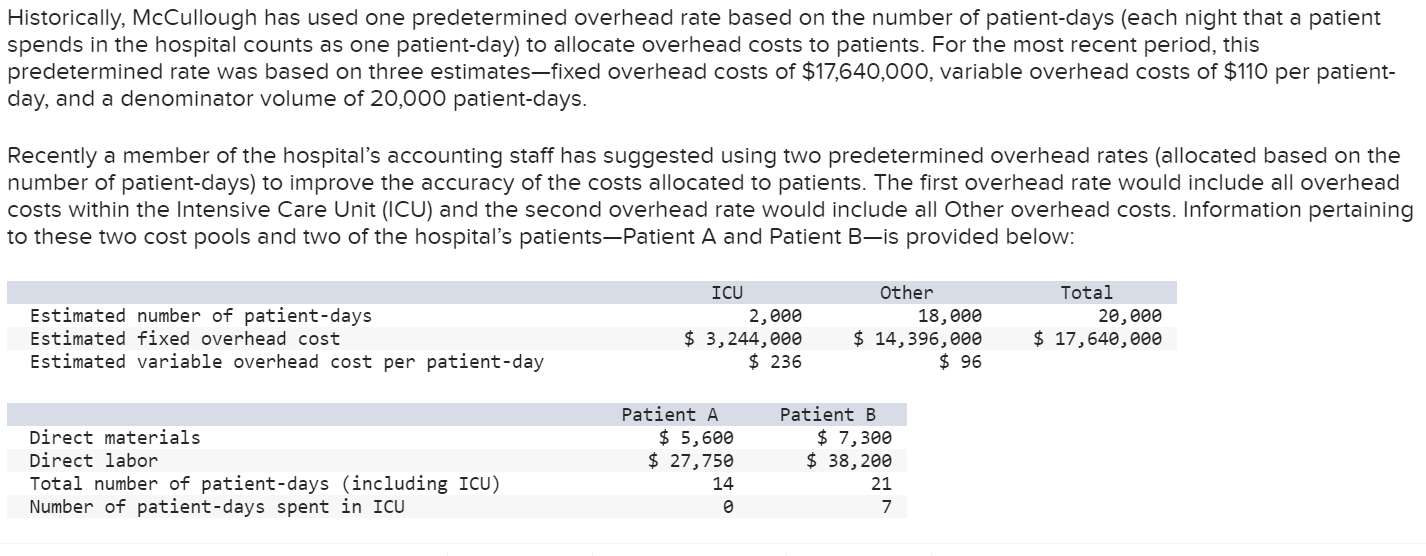Click the Direct materials row label
Image resolution: width=1426 pixels, height=556 pixels.
(x=115, y=437)
